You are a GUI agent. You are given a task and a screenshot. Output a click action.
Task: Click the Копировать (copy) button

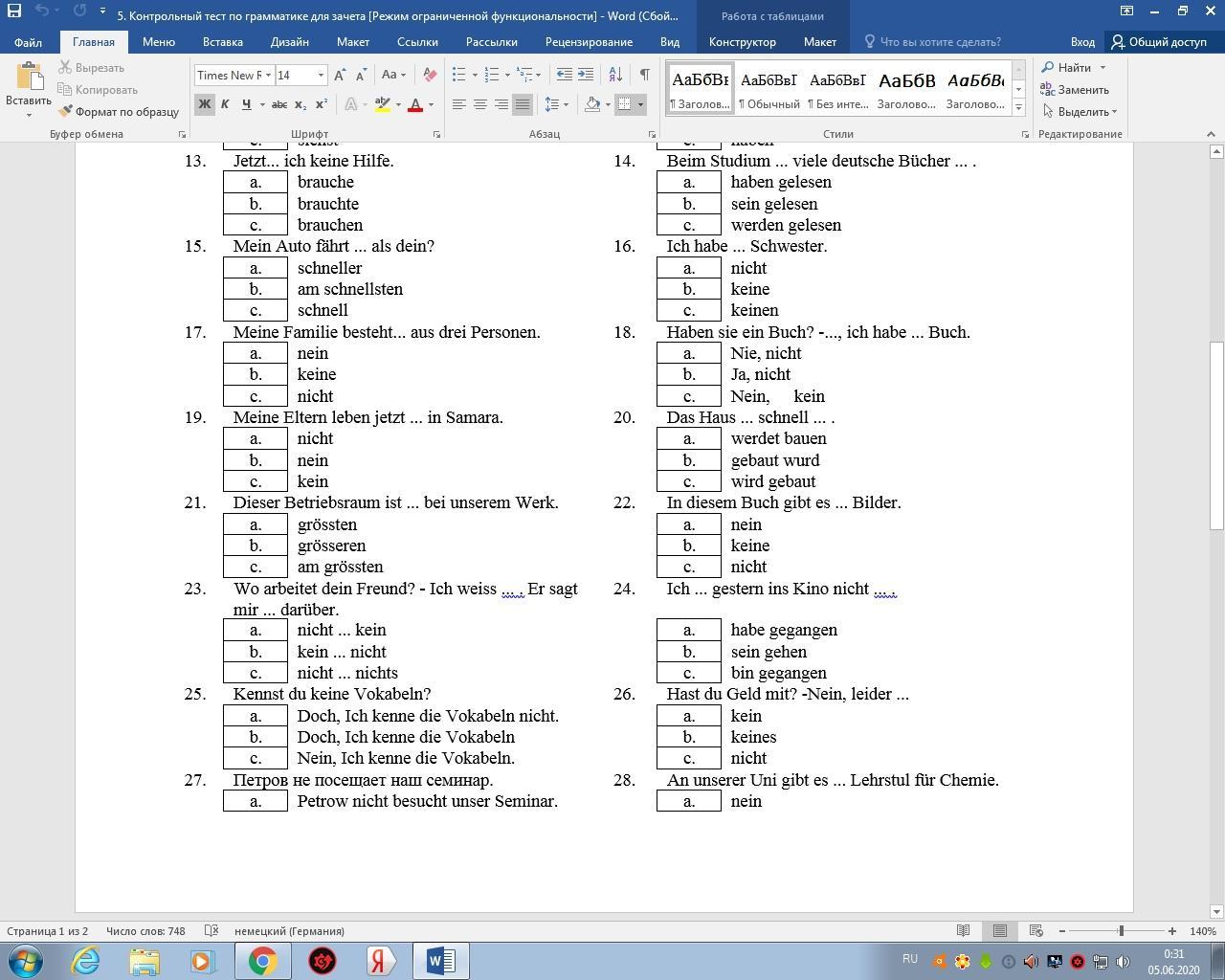pos(99,90)
